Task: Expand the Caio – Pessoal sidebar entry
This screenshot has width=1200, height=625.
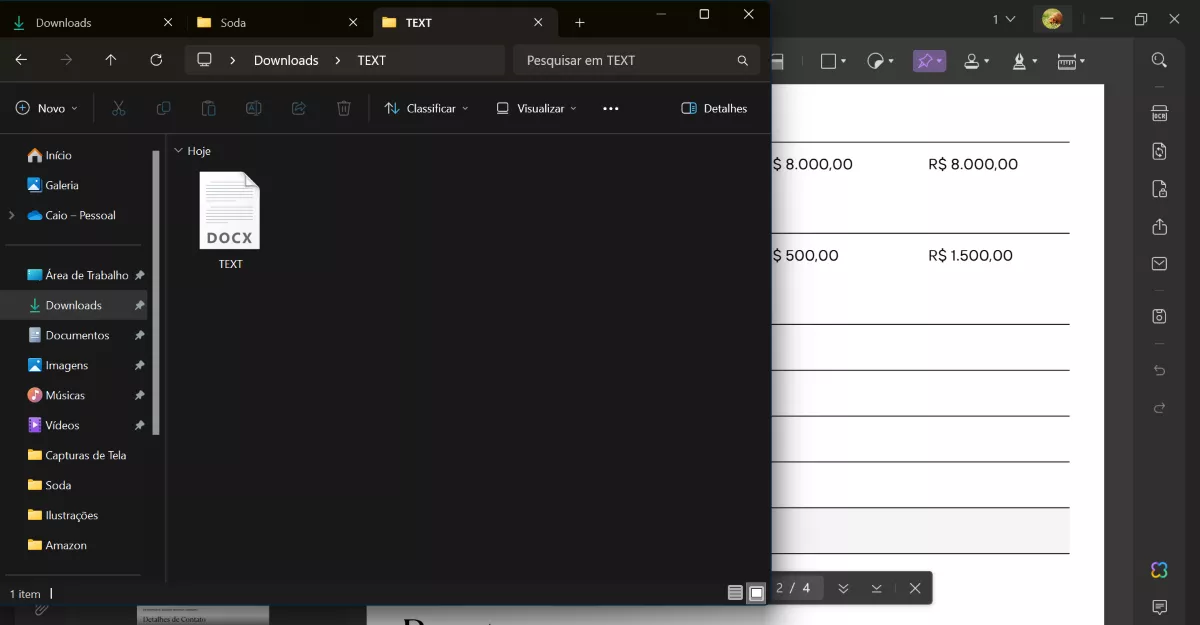Action: point(10,215)
